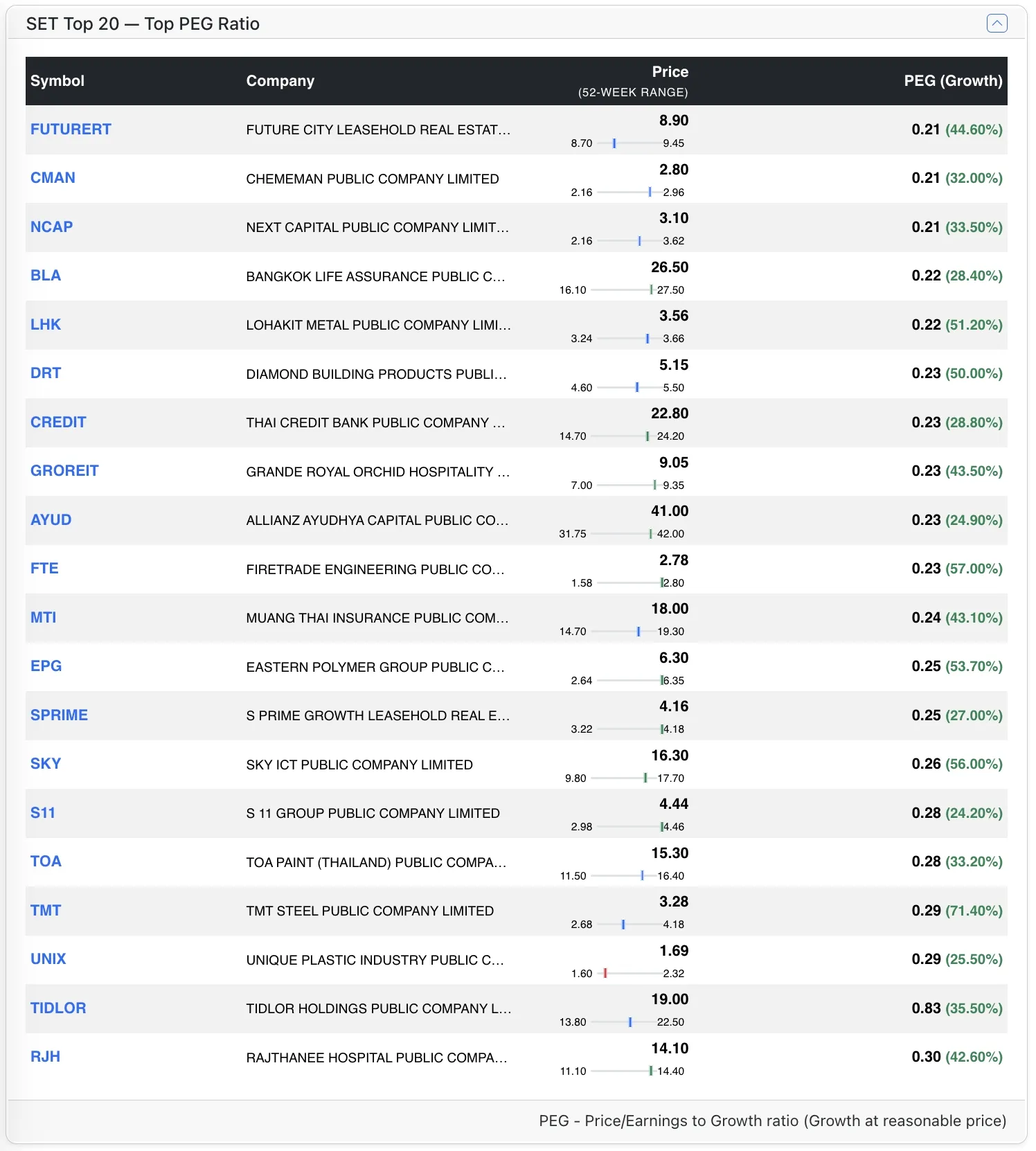Open the S11 symbol link
Screen dimensions: 1036x1151
[x=43, y=813]
